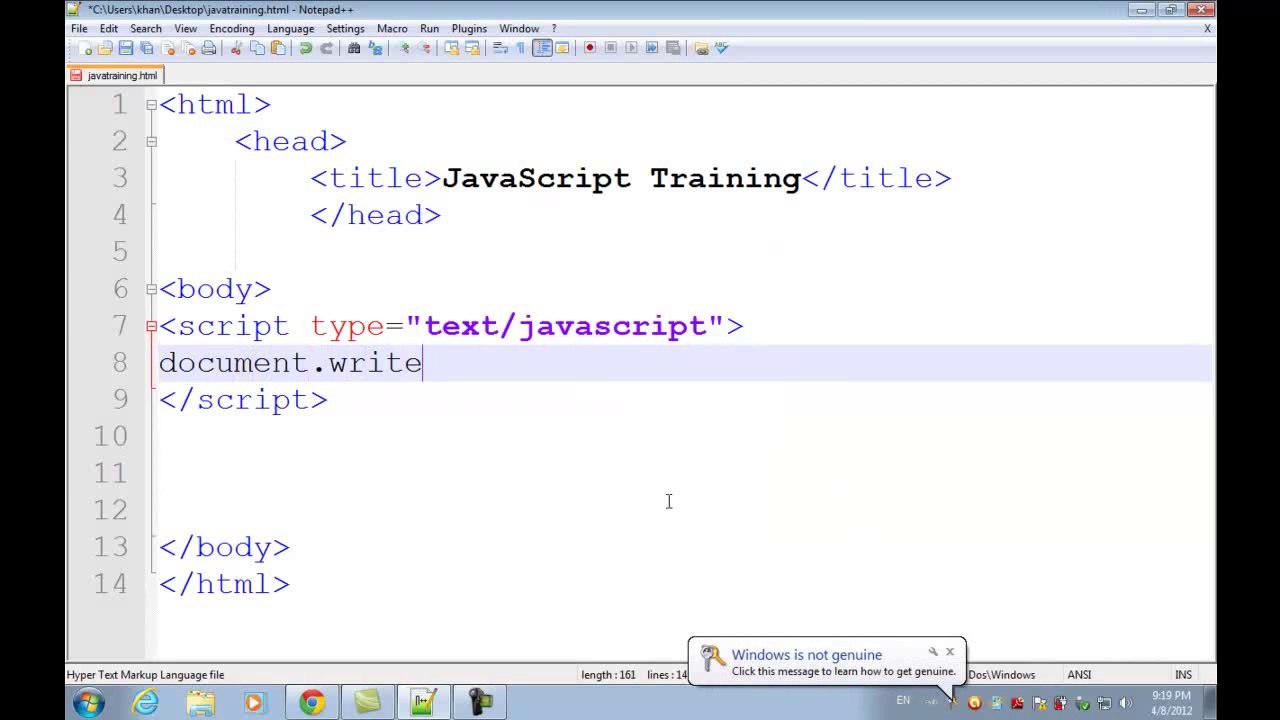Open the Settings menu
The height and width of the screenshot is (720, 1280).
click(x=345, y=29)
